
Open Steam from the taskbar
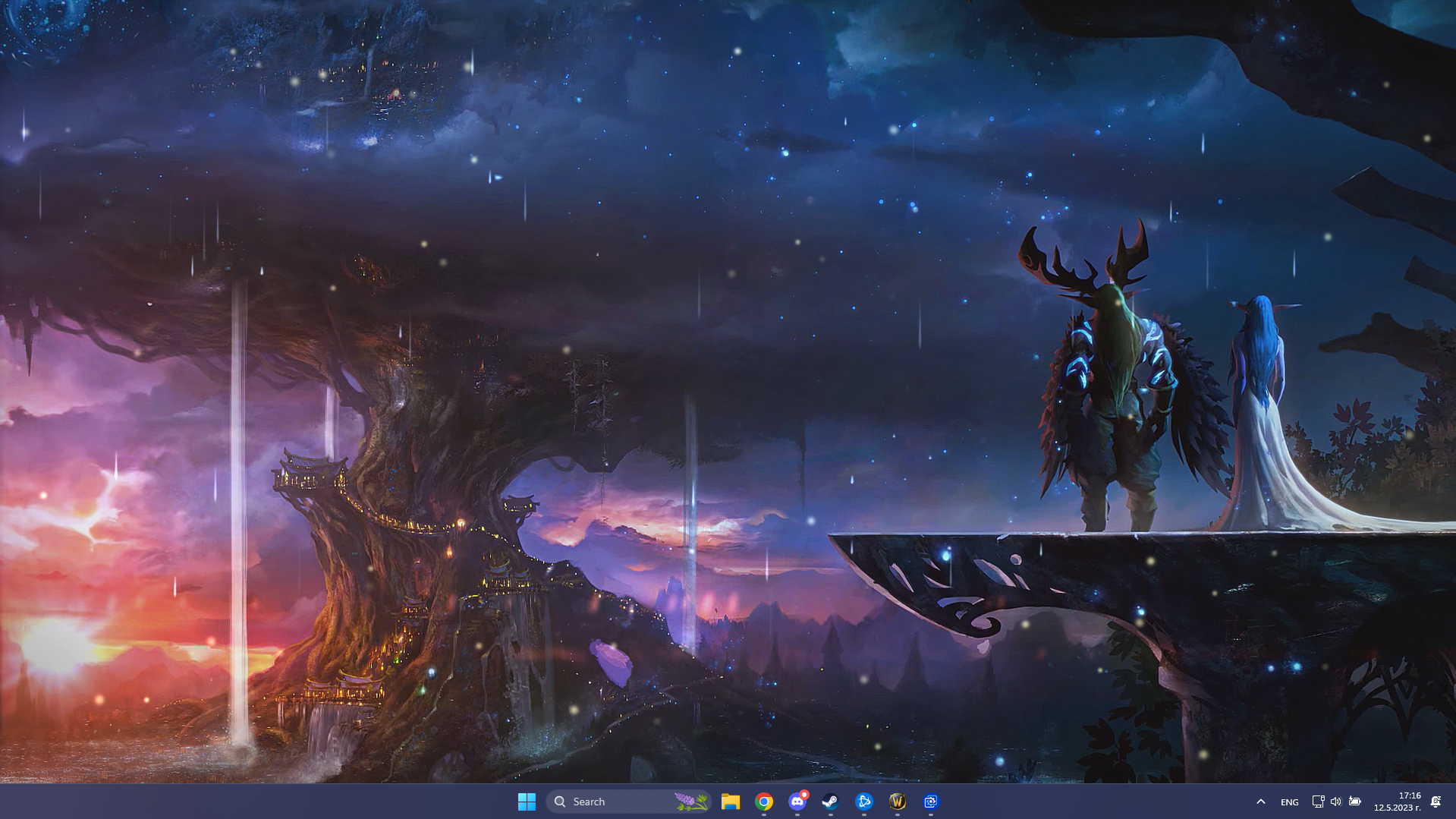(x=831, y=802)
